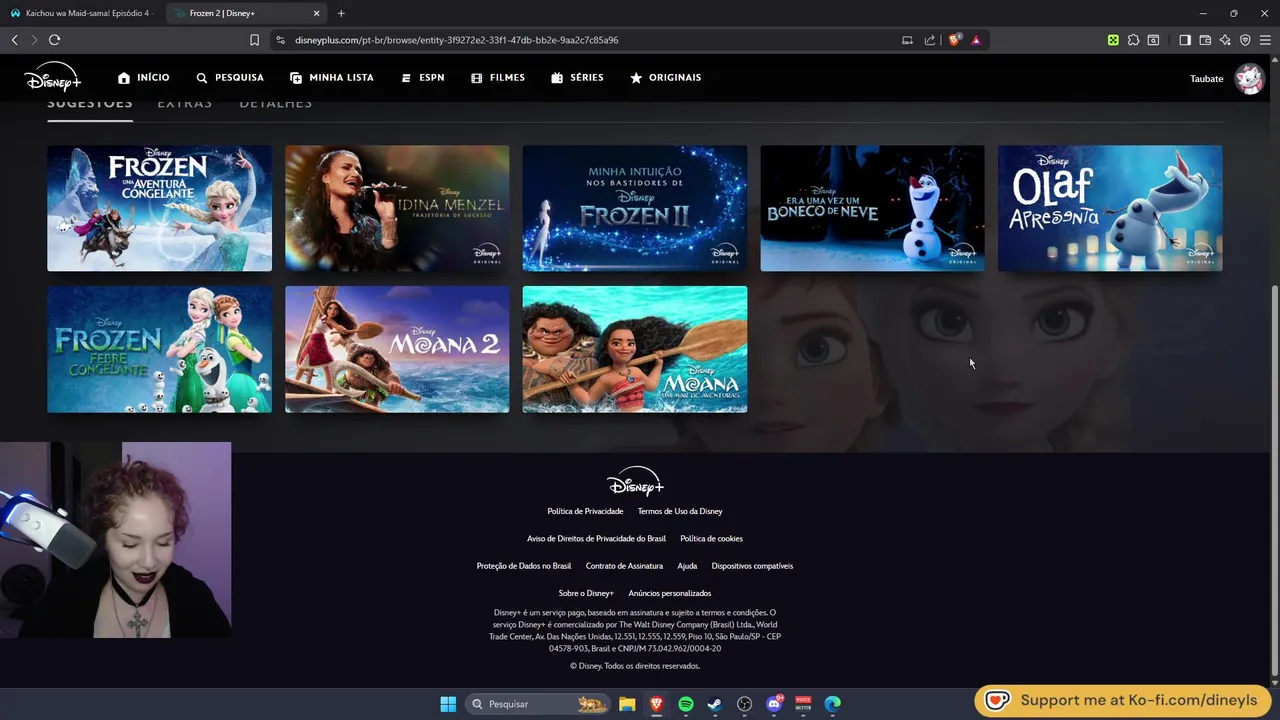Open the Originais section
Viewport: 1280px width, 720px height.
665,77
